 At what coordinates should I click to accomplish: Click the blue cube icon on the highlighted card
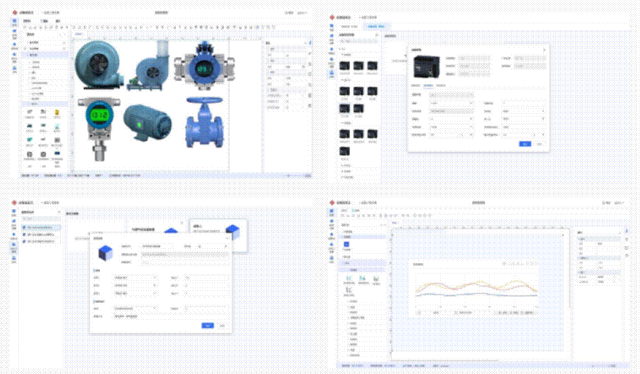(232, 232)
